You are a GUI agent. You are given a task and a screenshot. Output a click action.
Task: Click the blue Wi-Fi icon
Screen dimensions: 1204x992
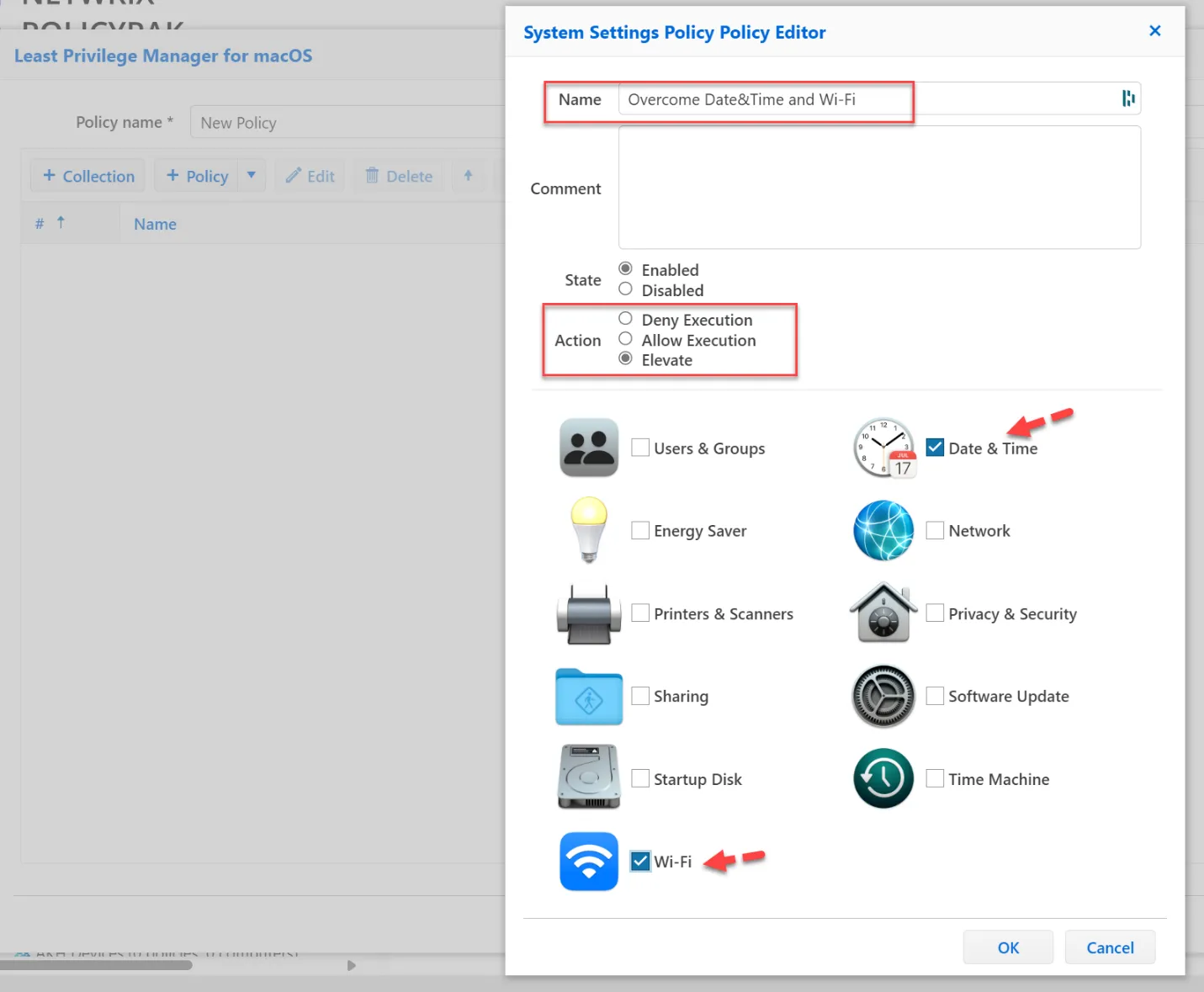588,861
